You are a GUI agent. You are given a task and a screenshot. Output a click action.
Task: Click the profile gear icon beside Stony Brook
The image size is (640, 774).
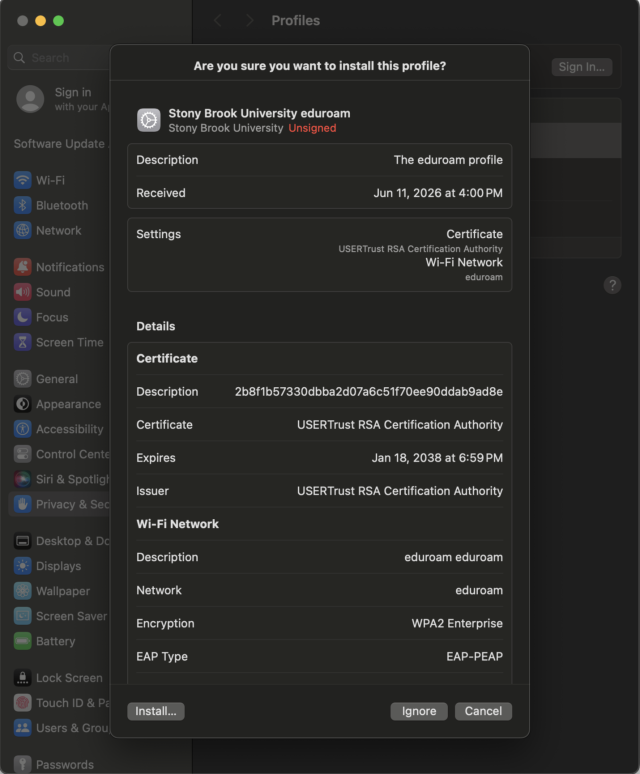pos(149,120)
